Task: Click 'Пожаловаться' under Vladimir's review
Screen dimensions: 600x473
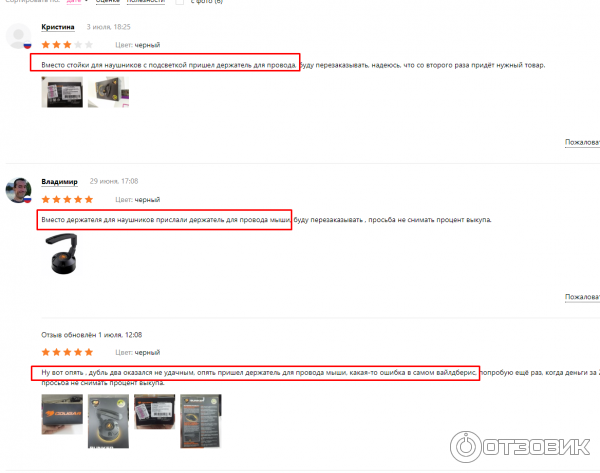Action: click(x=582, y=297)
